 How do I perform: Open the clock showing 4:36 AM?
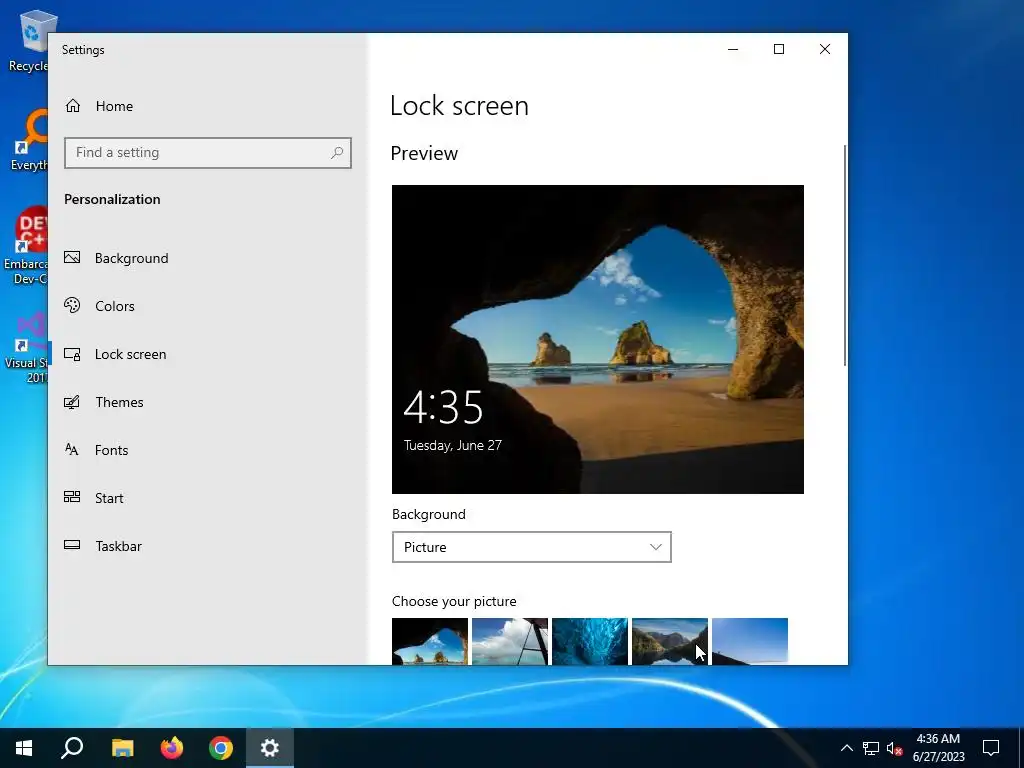(938, 748)
